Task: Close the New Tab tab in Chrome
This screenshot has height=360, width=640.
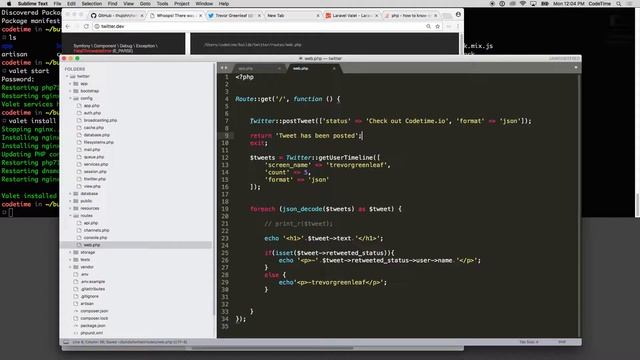Action: (x=318, y=16)
